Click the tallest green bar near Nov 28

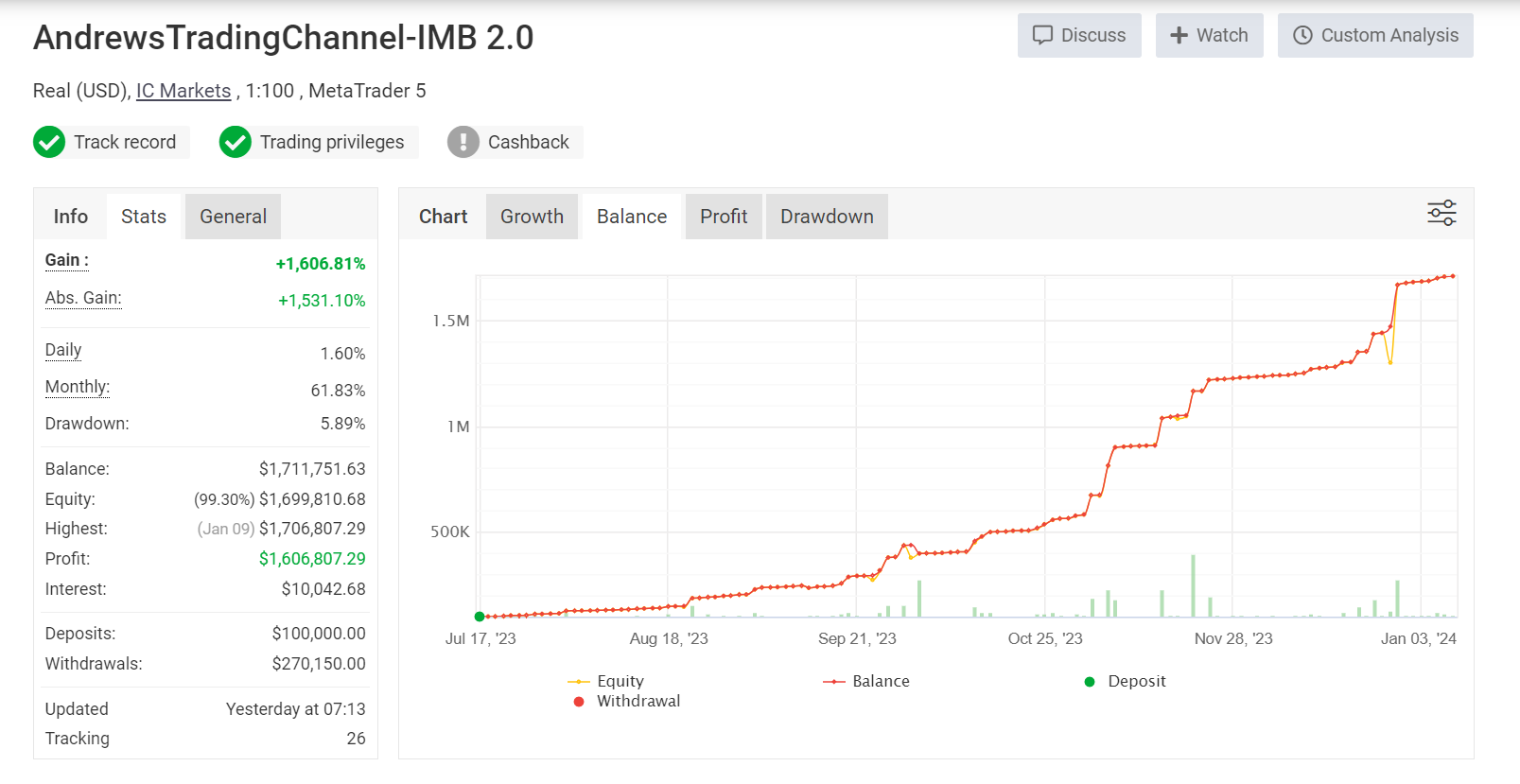point(1193,586)
